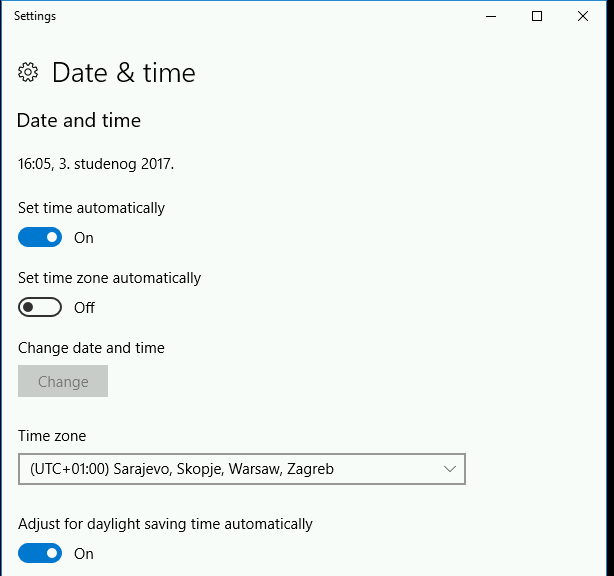Viewport: 614px width, 576px height.
Task: Click the Date & time page heading
Action: (x=123, y=72)
